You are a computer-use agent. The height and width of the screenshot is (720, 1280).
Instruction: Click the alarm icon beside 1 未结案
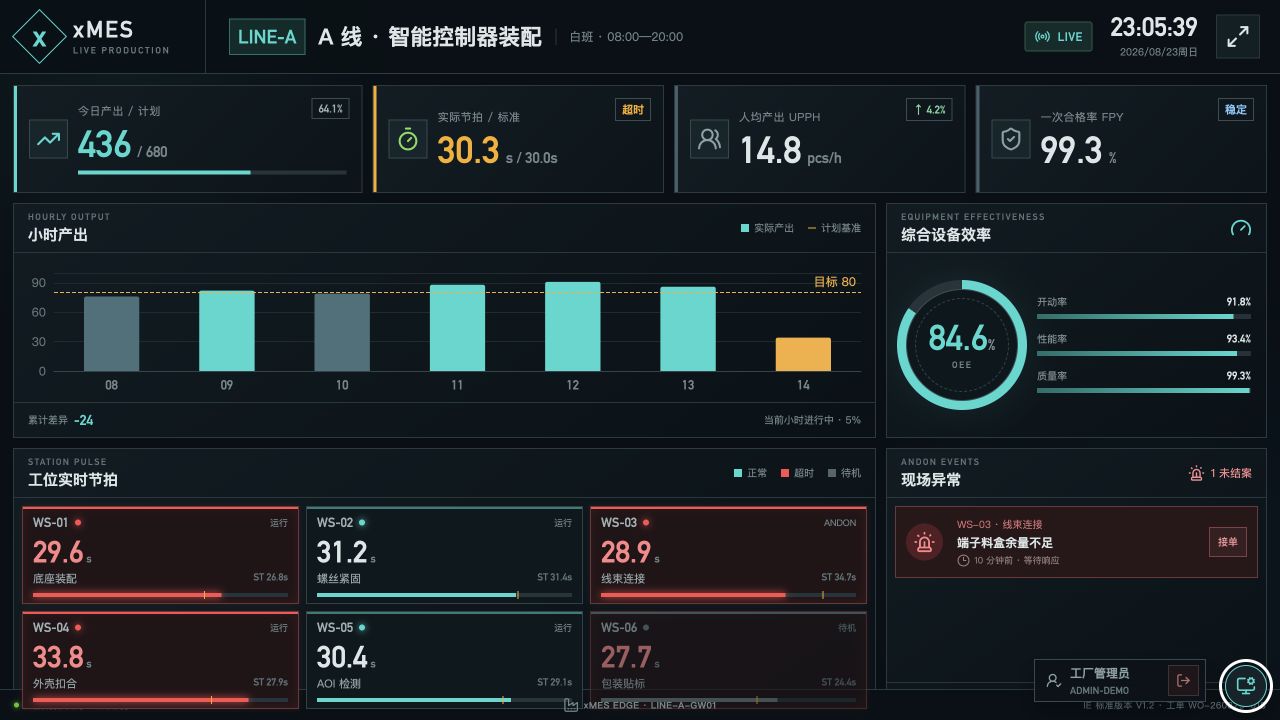pyautogui.click(x=1196, y=473)
